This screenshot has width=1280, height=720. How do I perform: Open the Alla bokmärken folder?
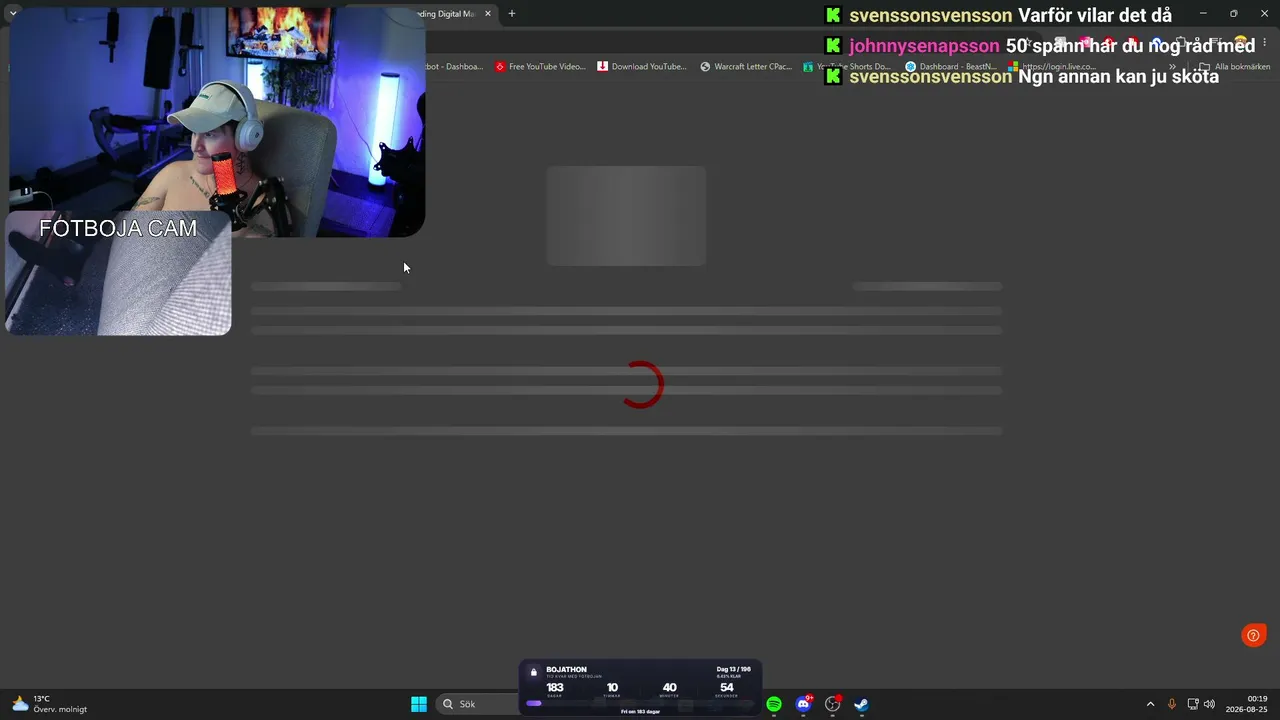[x=1235, y=67]
